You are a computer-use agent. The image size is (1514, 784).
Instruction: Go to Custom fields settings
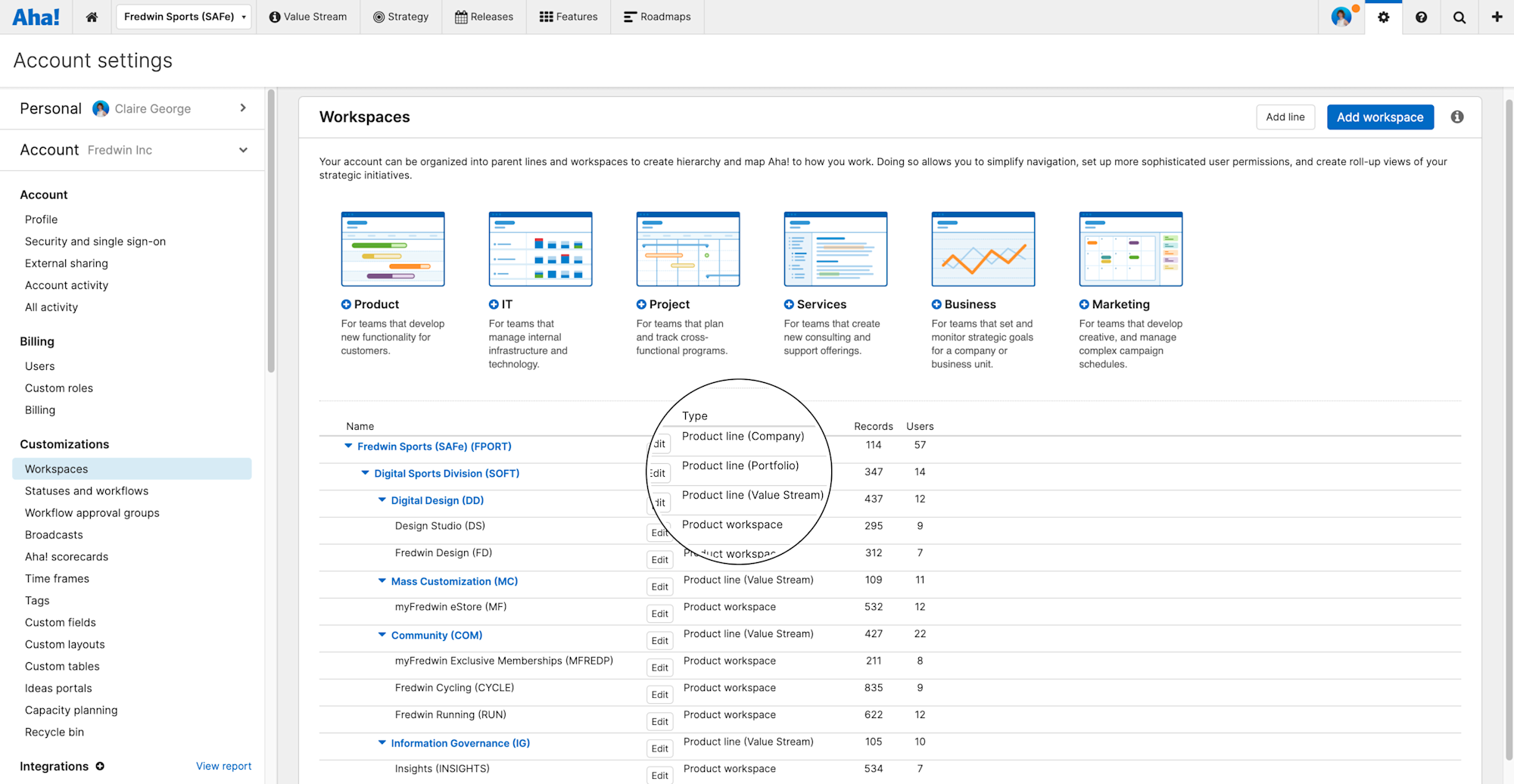(x=61, y=623)
